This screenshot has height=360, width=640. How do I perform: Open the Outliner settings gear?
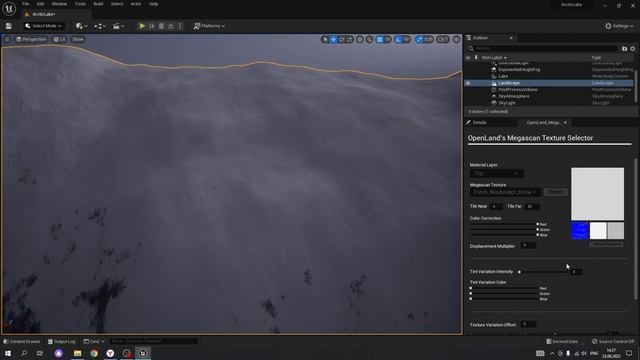point(633,49)
